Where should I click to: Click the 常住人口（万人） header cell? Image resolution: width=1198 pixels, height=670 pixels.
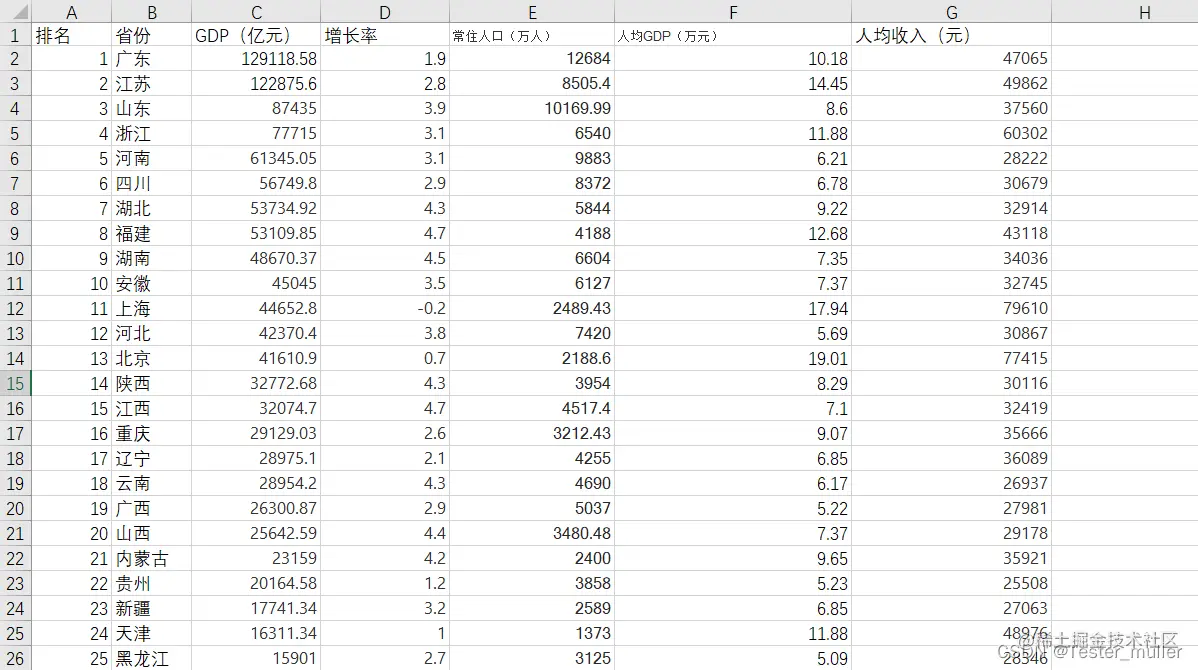pyautogui.click(x=532, y=35)
